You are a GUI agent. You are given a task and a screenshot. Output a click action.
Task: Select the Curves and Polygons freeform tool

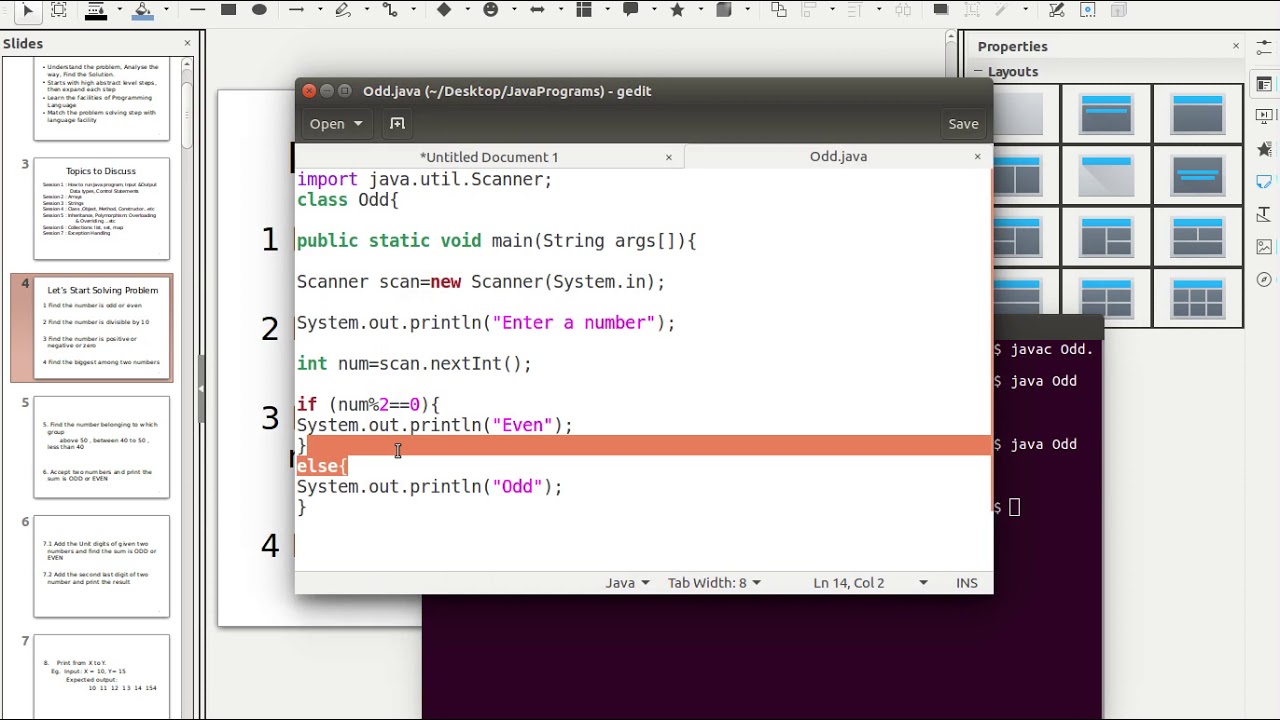pos(343,10)
